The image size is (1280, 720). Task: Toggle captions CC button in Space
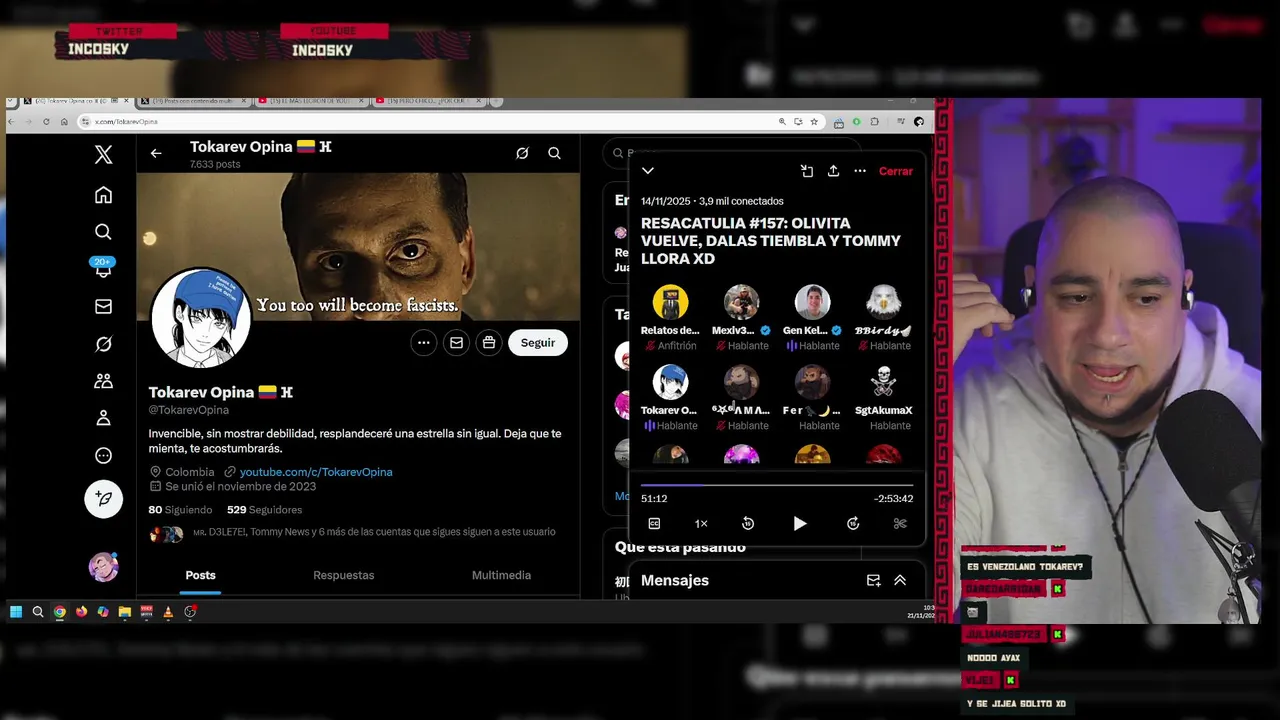tap(654, 524)
